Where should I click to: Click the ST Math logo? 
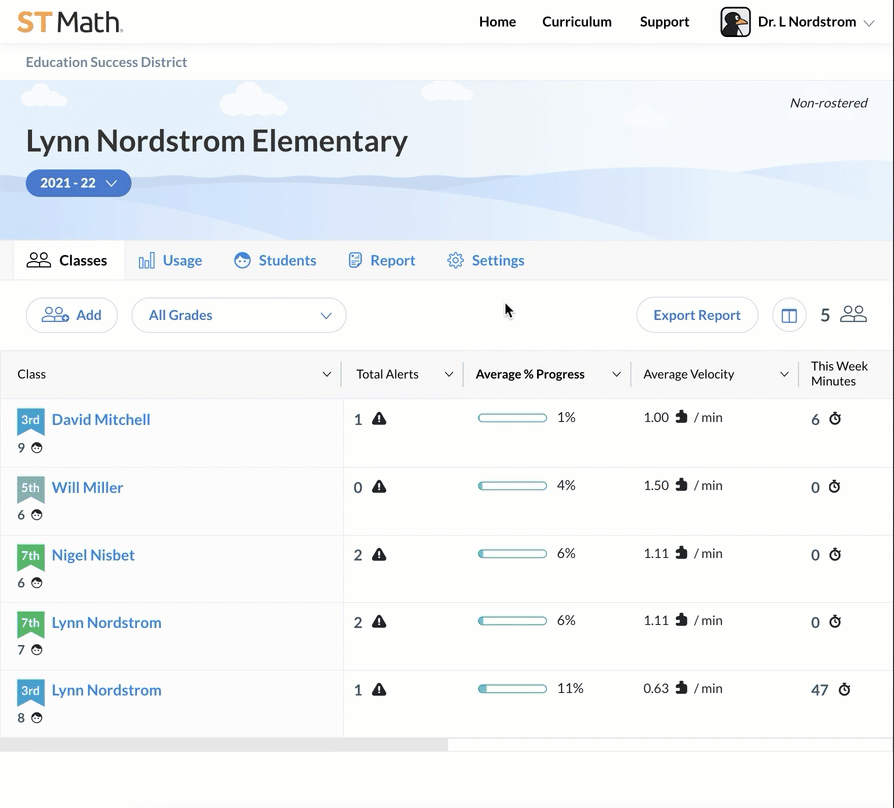click(70, 22)
